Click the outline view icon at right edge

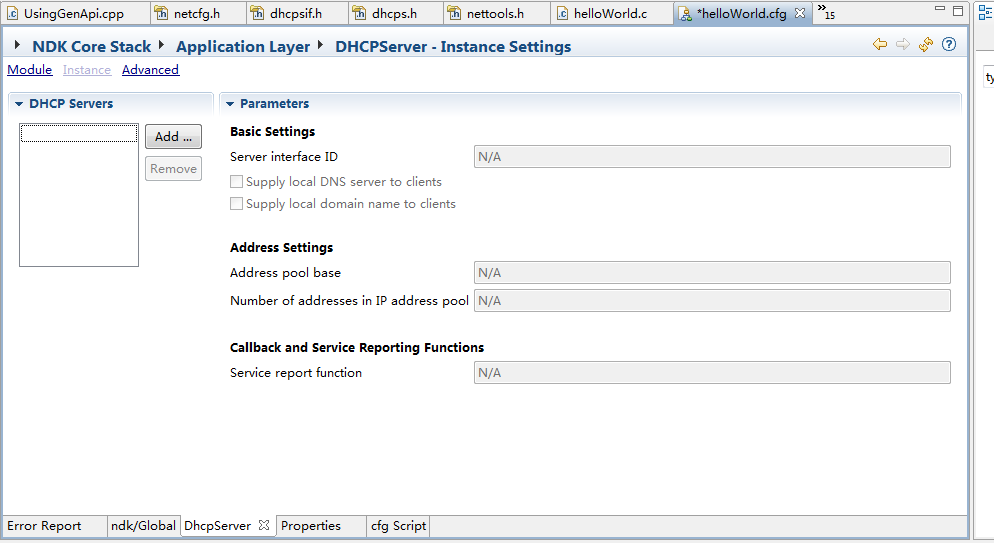(x=987, y=14)
